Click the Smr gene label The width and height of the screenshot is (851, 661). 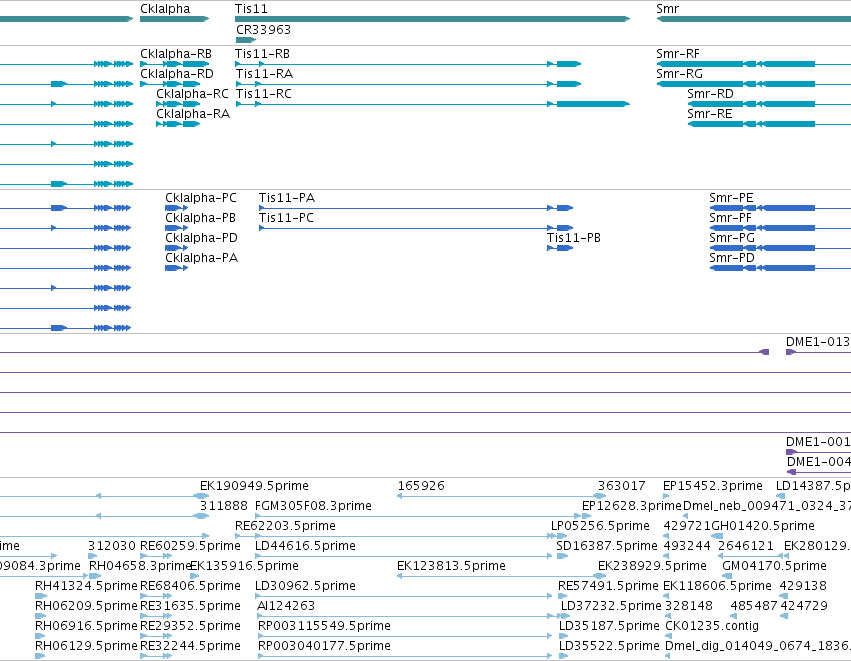click(667, 9)
